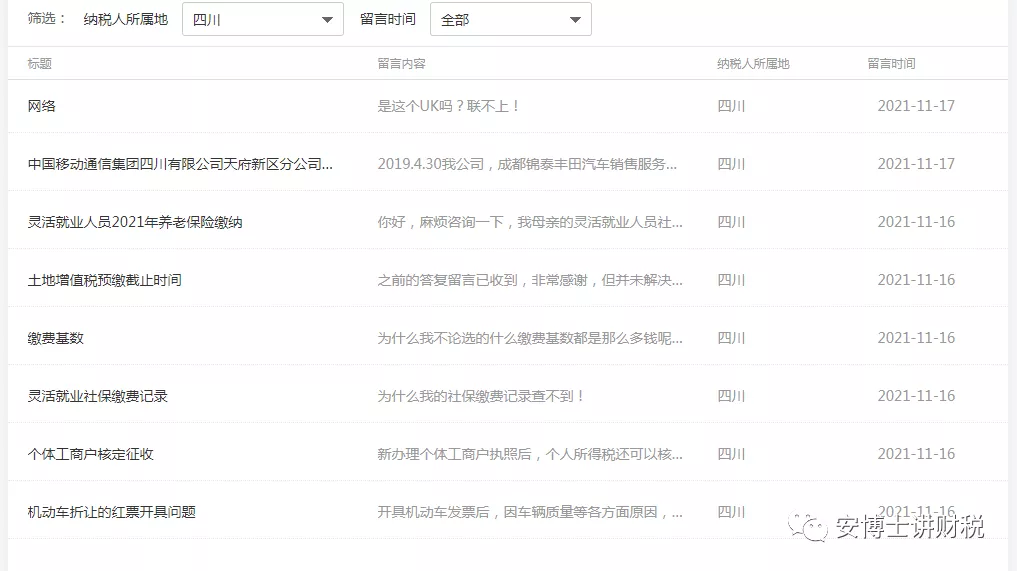The height and width of the screenshot is (571, 1017).
Task: Open the message titled 缴费基数
Action: [x=56, y=338]
